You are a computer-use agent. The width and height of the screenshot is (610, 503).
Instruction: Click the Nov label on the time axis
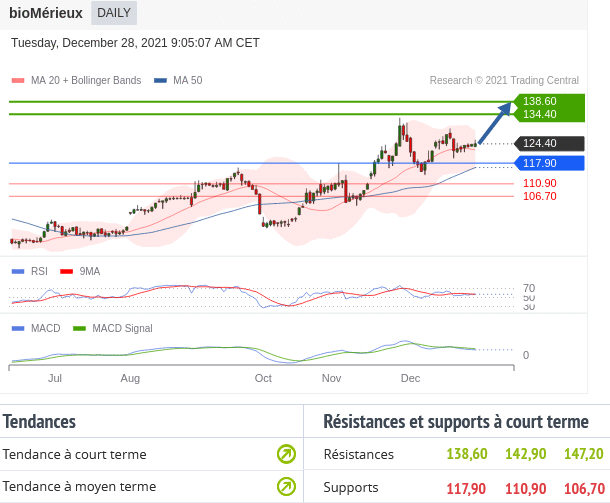[x=331, y=378]
